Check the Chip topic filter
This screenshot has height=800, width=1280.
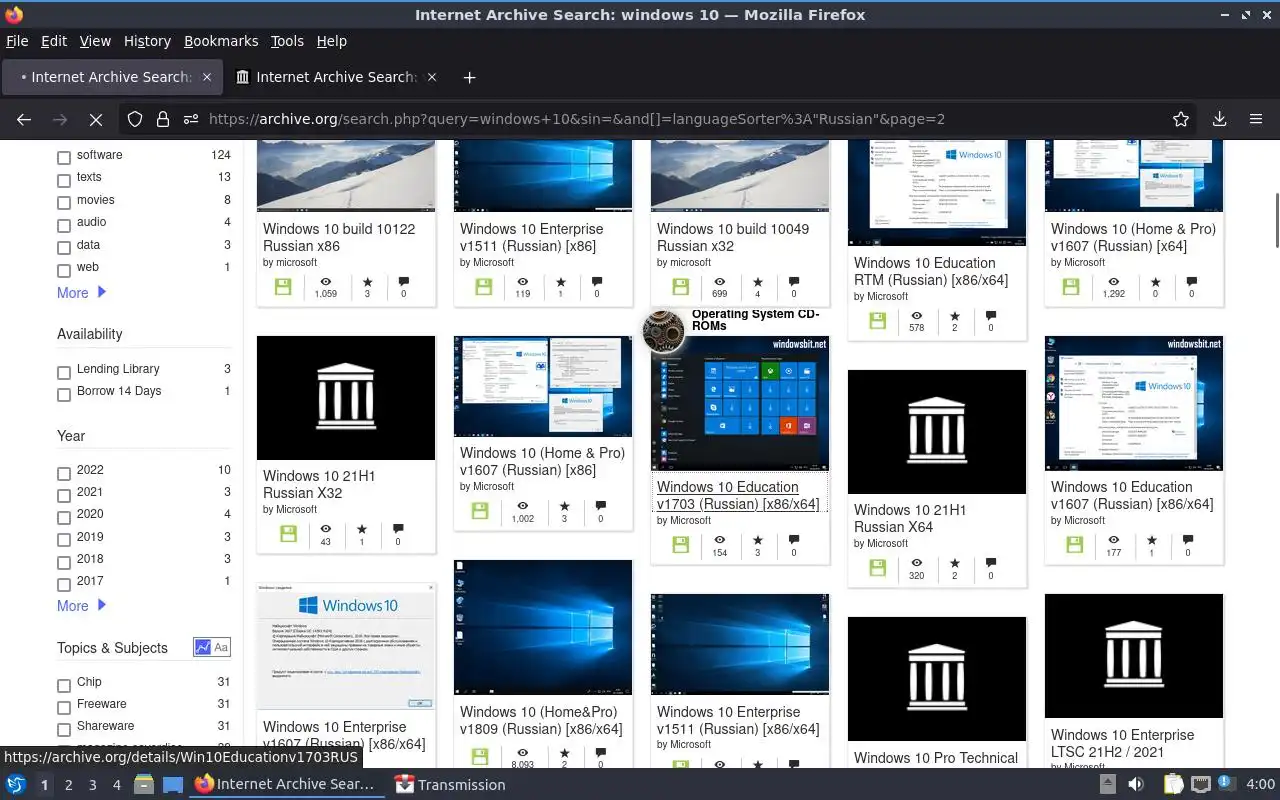pyautogui.click(x=64, y=685)
